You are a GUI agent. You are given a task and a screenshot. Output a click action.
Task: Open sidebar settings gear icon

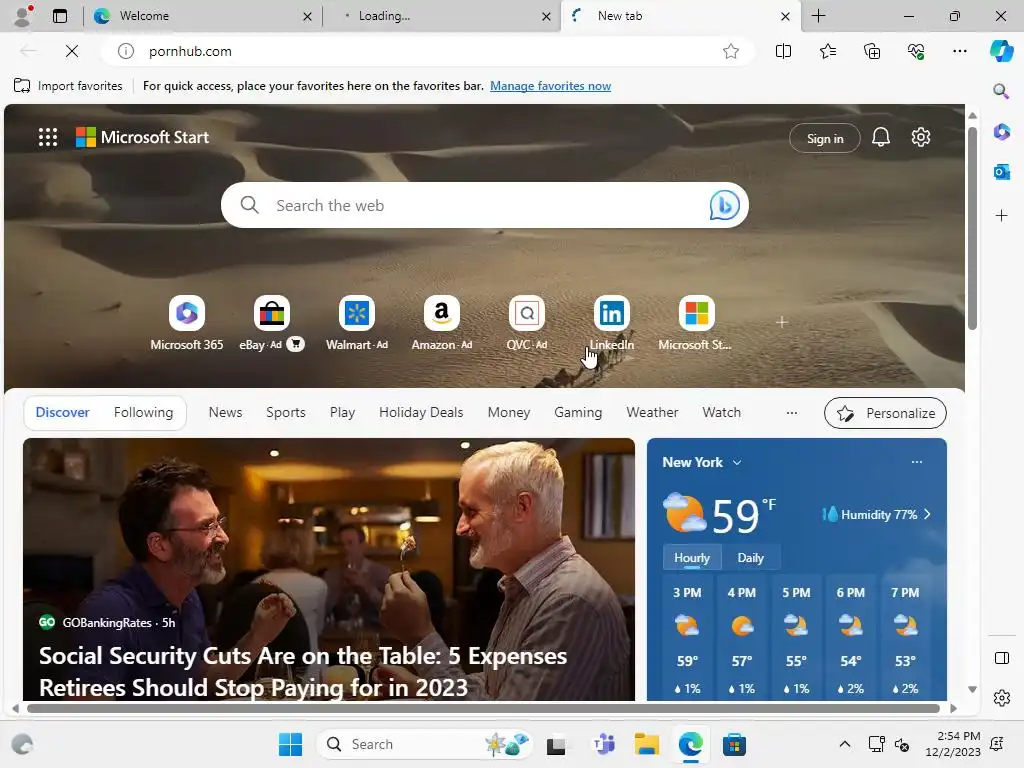coord(1001,698)
